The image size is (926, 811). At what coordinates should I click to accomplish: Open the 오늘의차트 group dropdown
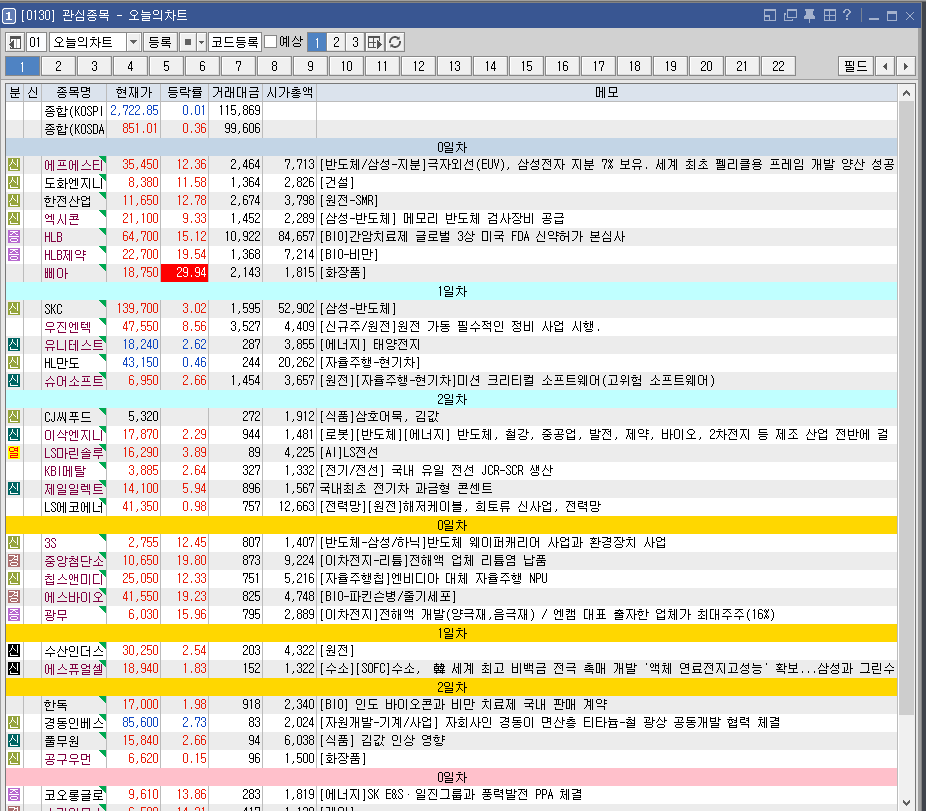tap(133, 42)
